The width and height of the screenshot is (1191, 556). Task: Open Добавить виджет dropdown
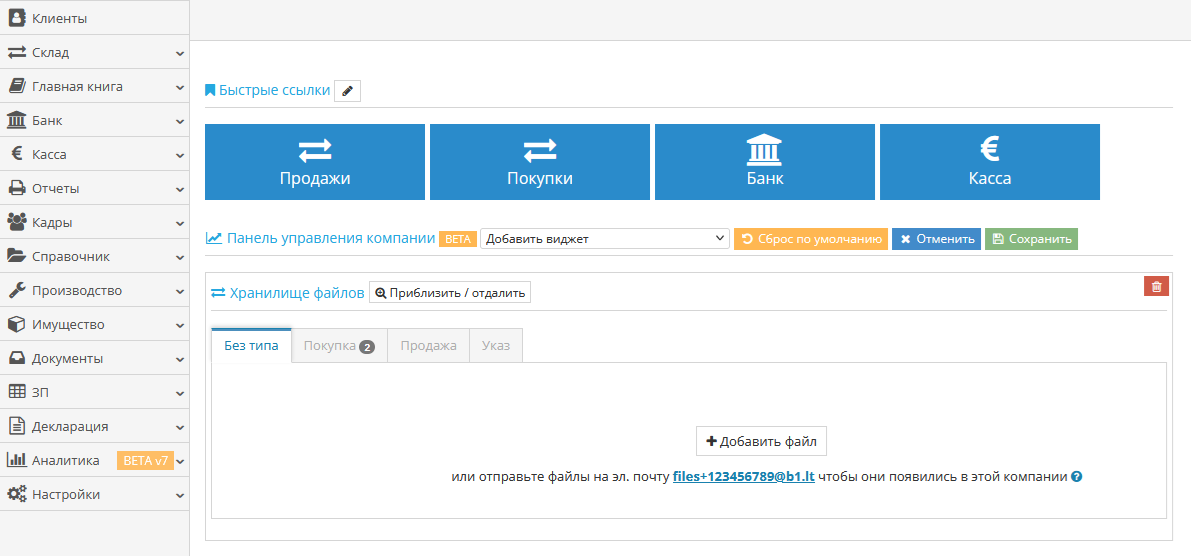(606, 239)
